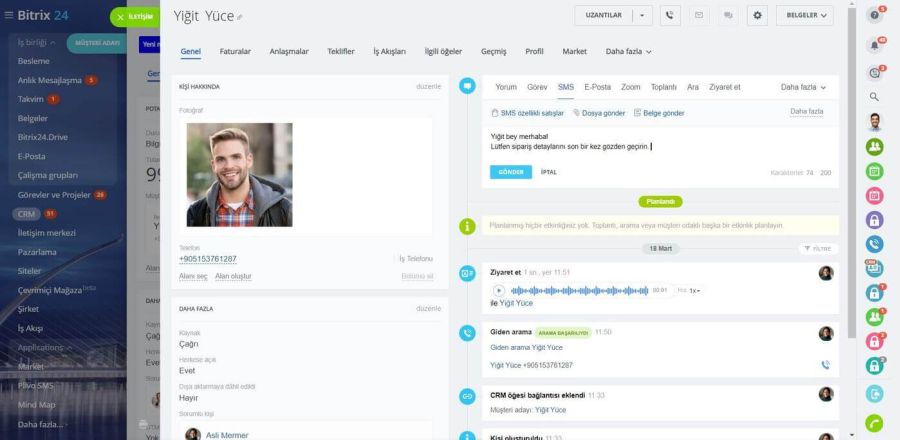
Task: Select the Görev activity tab
Action: pyautogui.click(x=537, y=87)
